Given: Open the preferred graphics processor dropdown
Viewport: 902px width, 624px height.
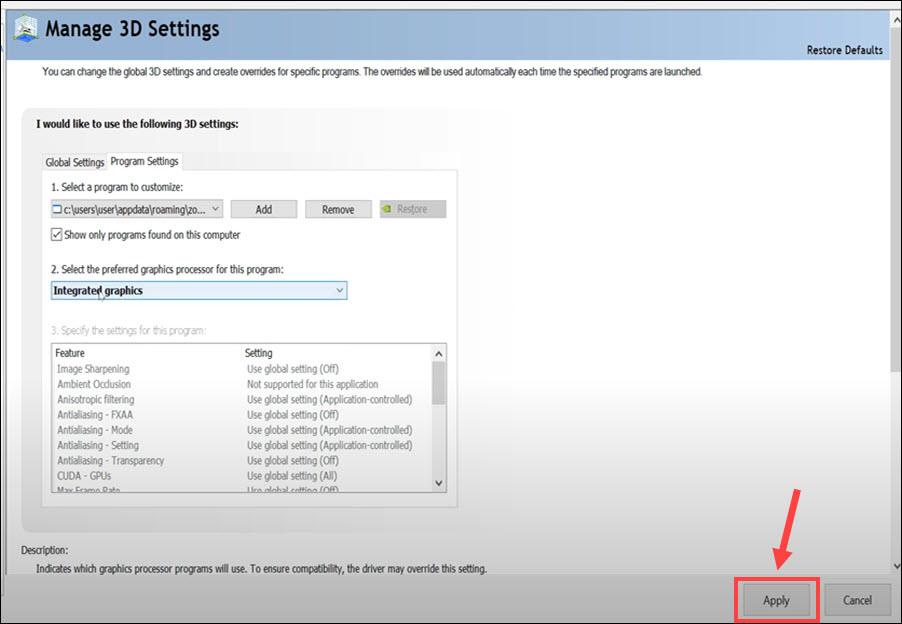Looking at the screenshot, I should [x=339, y=290].
